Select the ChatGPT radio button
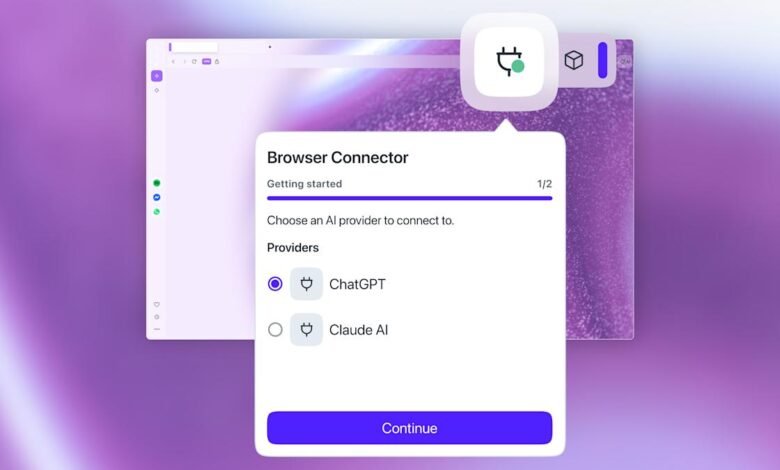 (x=275, y=284)
